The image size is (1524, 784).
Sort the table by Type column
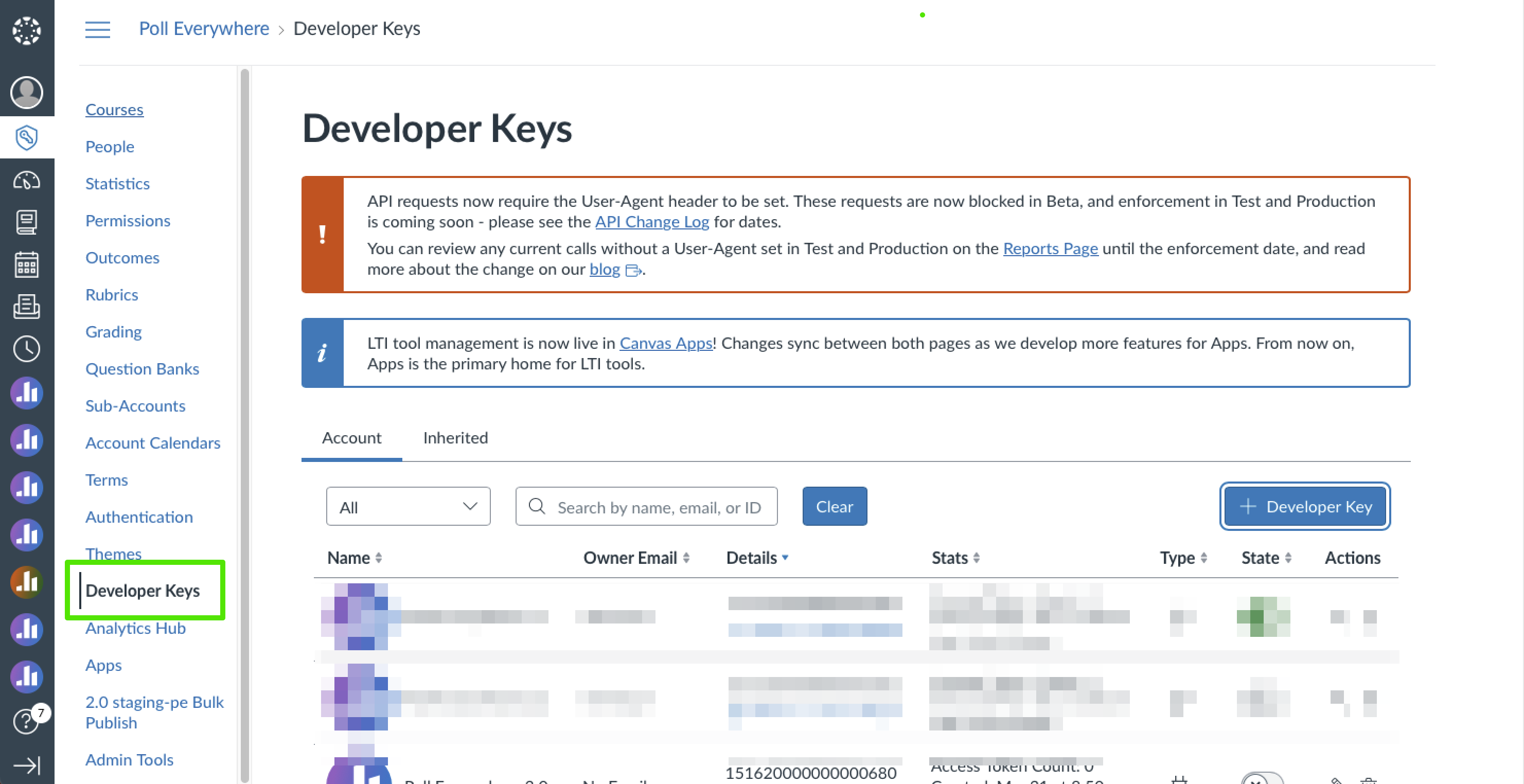[1183, 558]
